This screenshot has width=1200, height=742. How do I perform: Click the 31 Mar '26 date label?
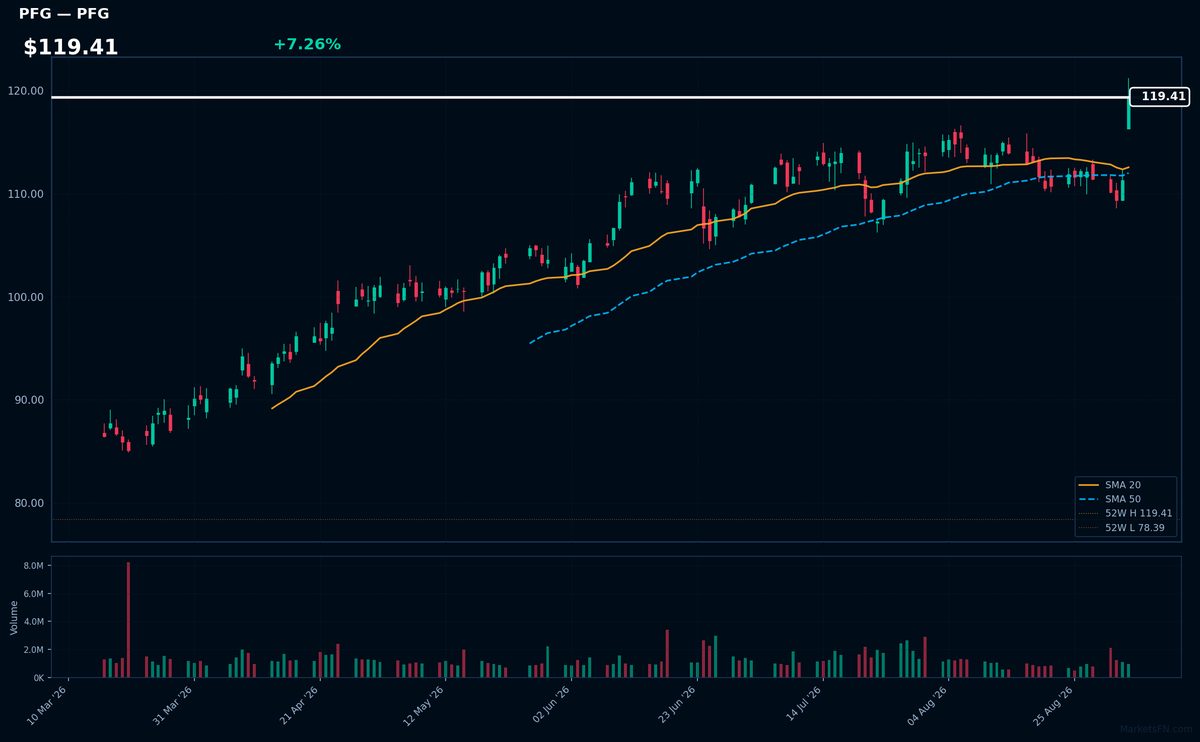(x=173, y=705)
